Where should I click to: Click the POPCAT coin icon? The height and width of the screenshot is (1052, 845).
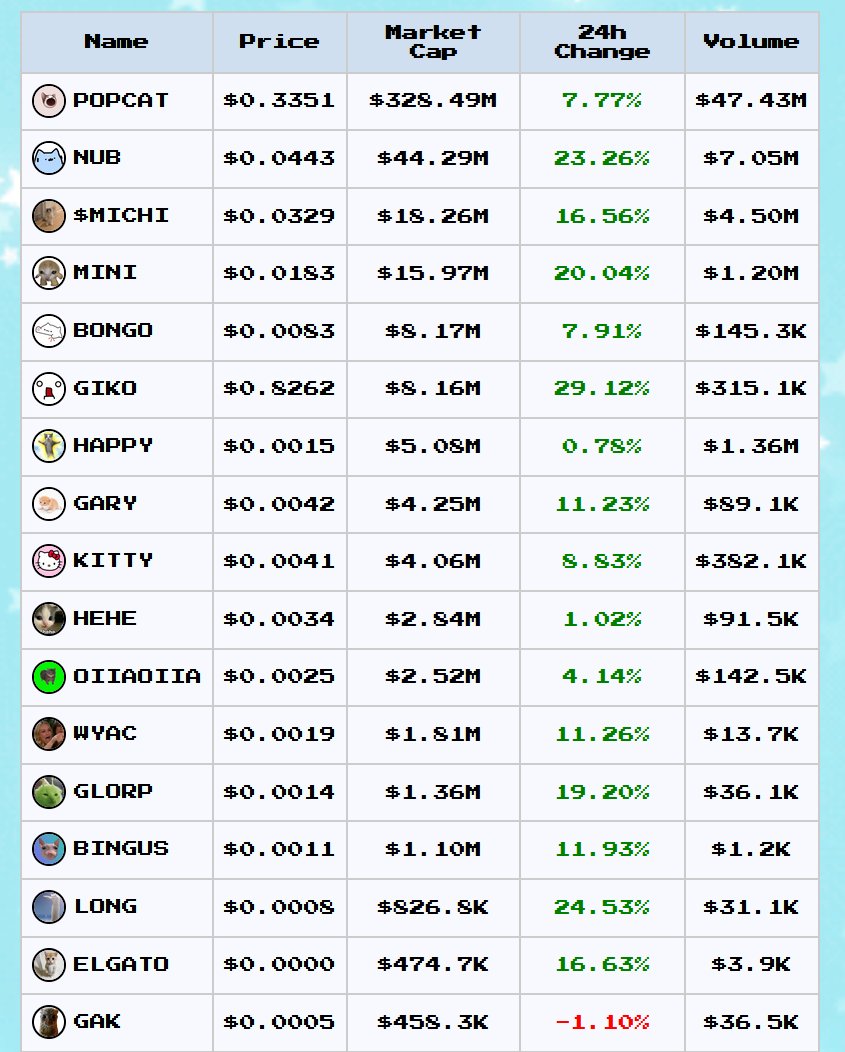49,101
